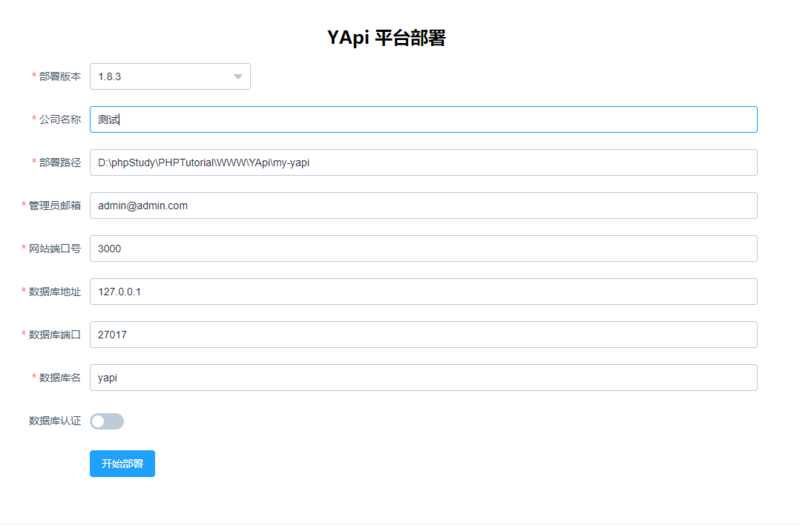Click the 管理员邮箱 label

(x=55, y=206)
